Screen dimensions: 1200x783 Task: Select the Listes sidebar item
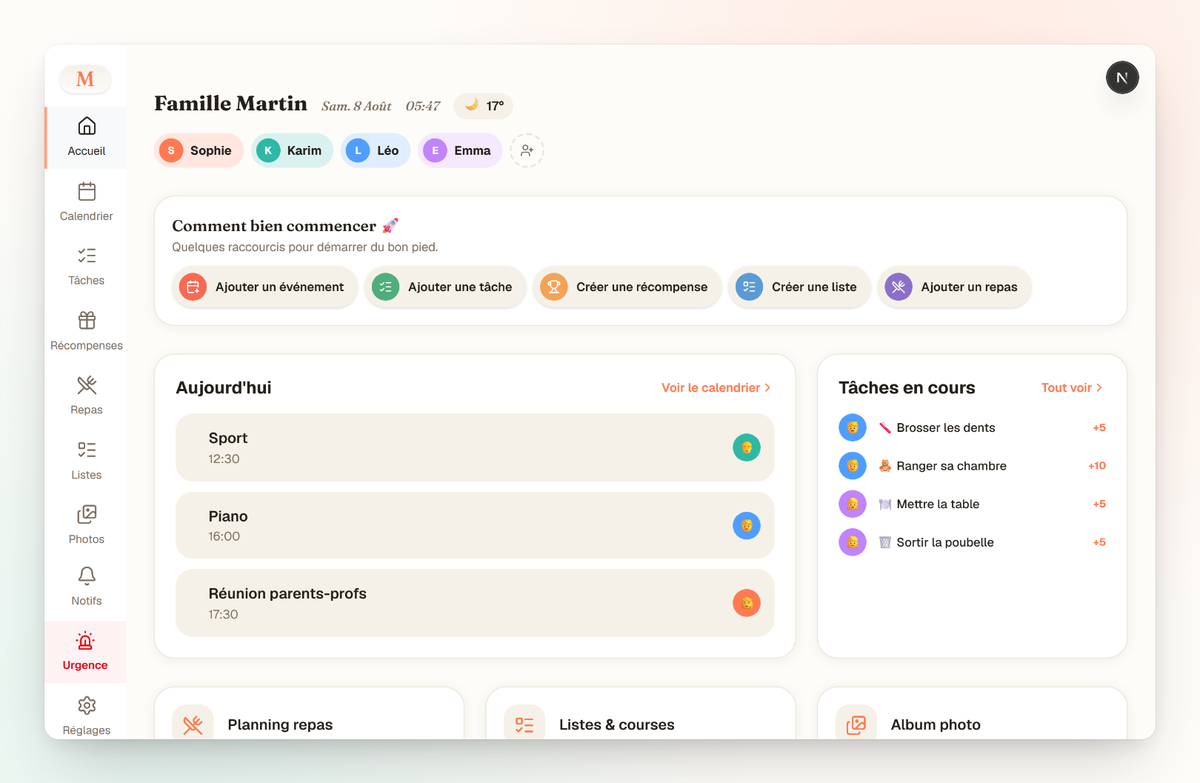pyautogui.click(x=86, y=459)
